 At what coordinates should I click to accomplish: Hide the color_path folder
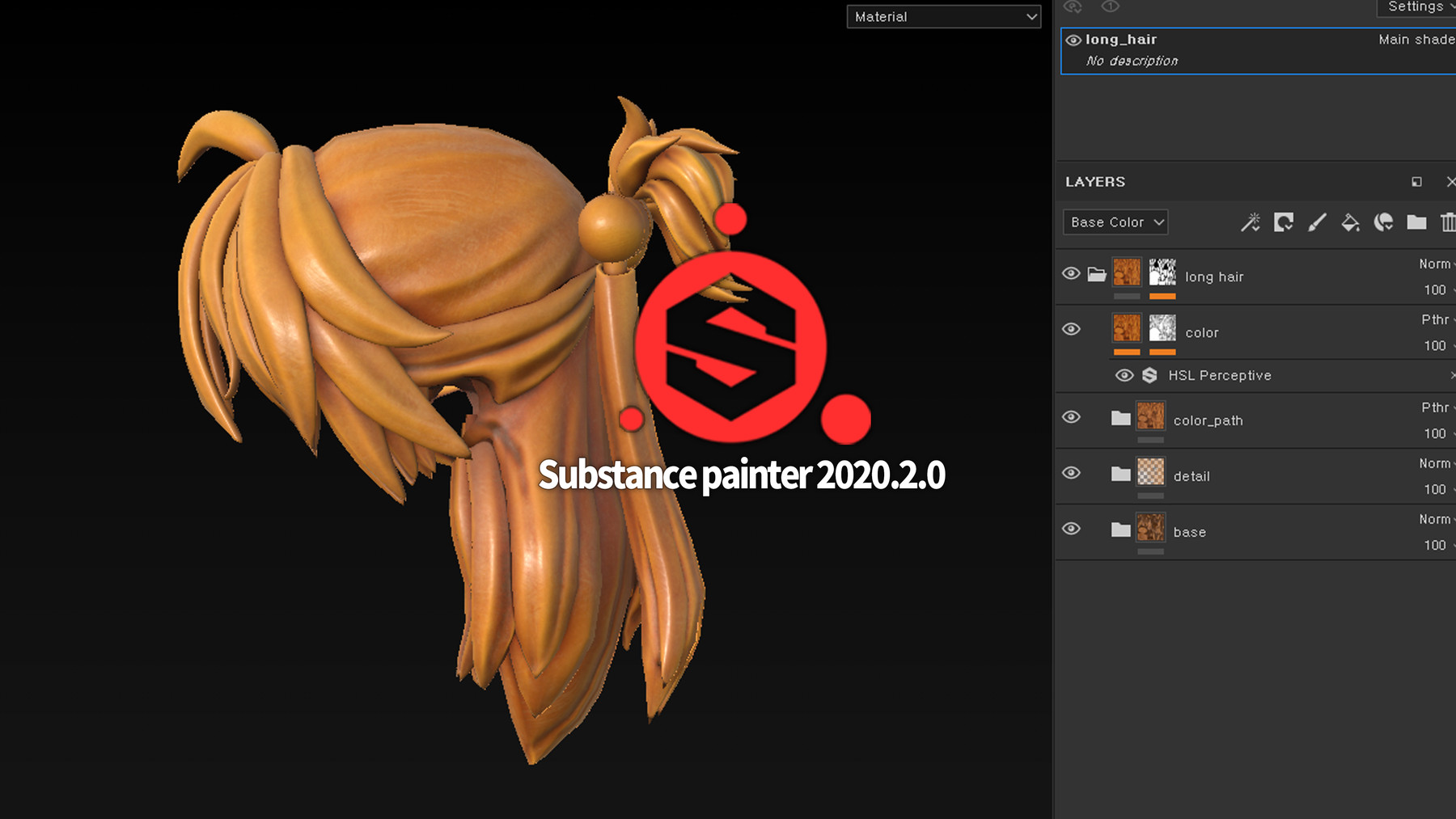(x=1071, y=417)
